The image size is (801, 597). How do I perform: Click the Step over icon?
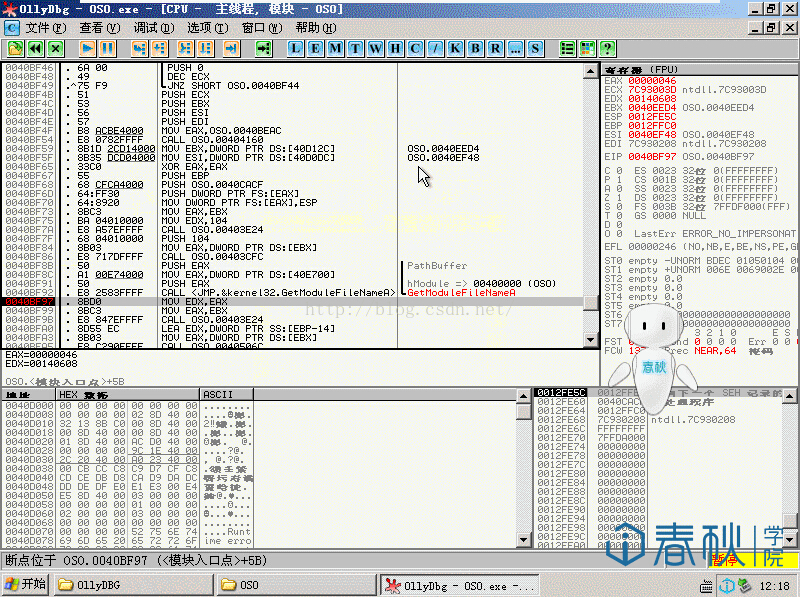point(159,49)
